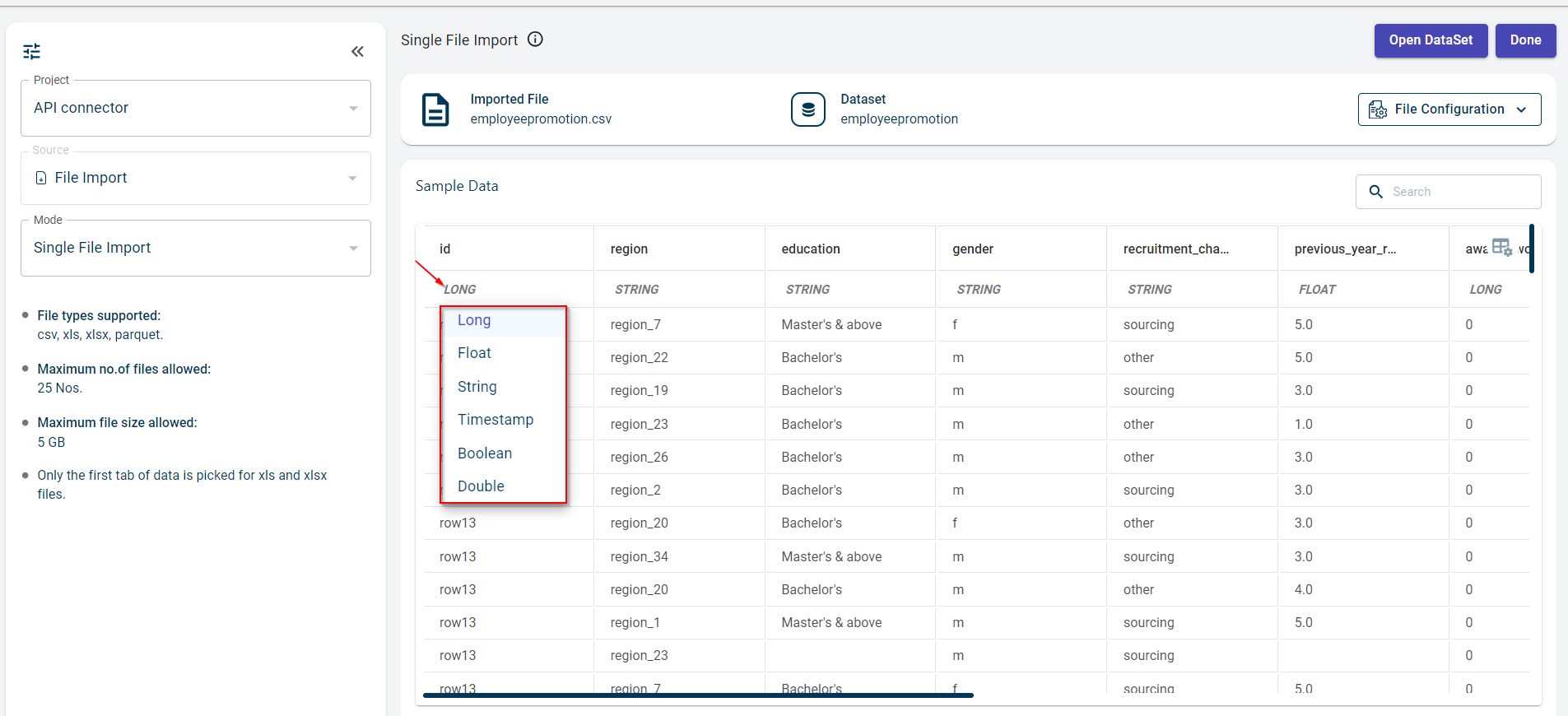Click the imported file document icon

pos(435,109)
